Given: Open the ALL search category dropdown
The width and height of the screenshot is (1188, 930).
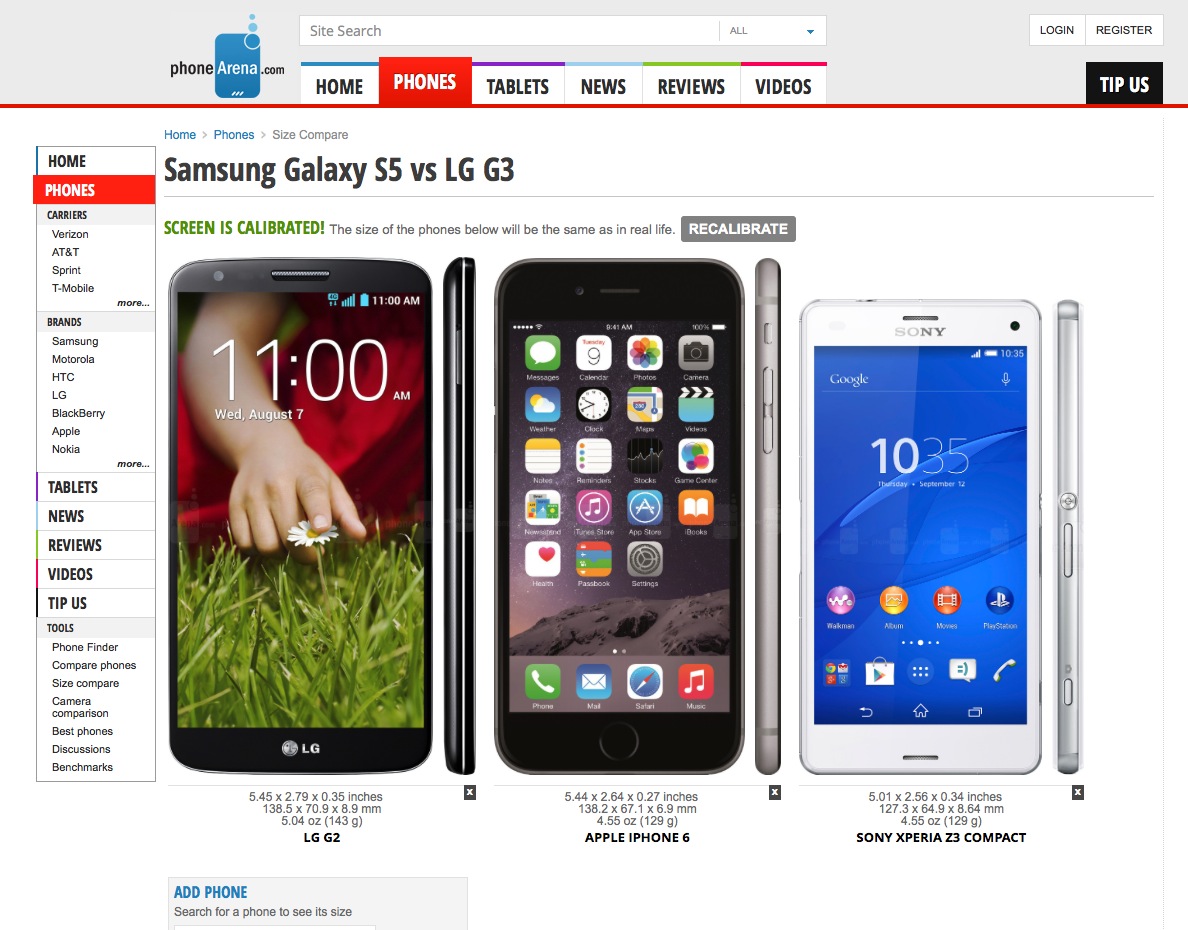Looking at the screenshot, I should [x=772, y=31].
